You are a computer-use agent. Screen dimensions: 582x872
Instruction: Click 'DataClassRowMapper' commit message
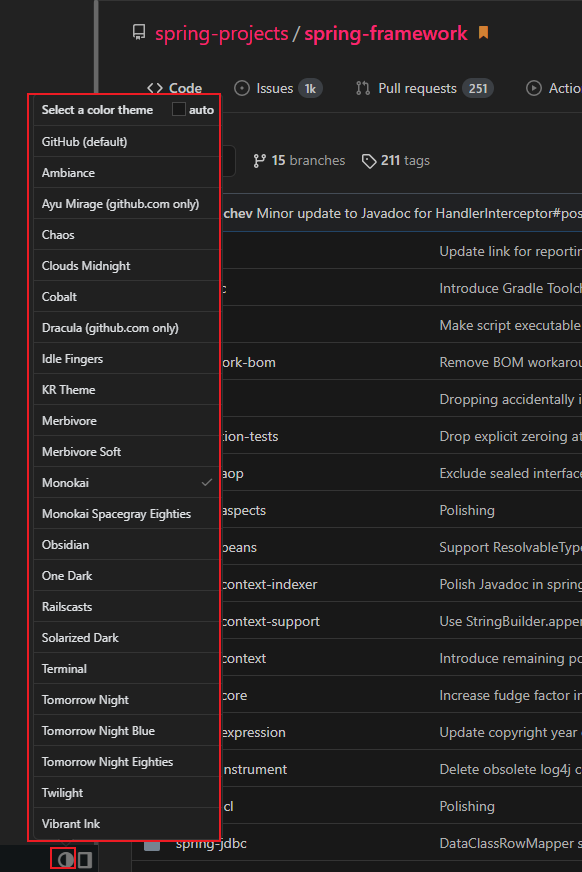pos(510,844)
